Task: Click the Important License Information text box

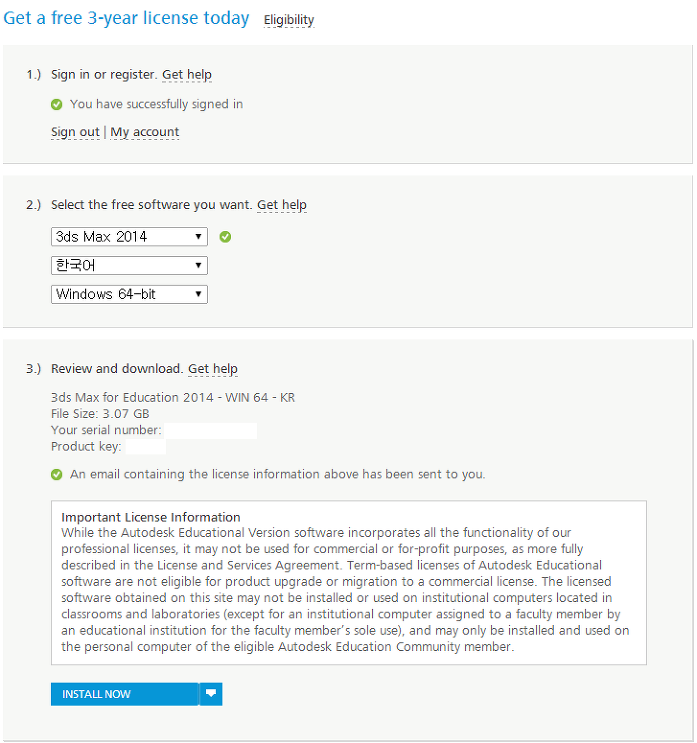Action: pos(349,582)
